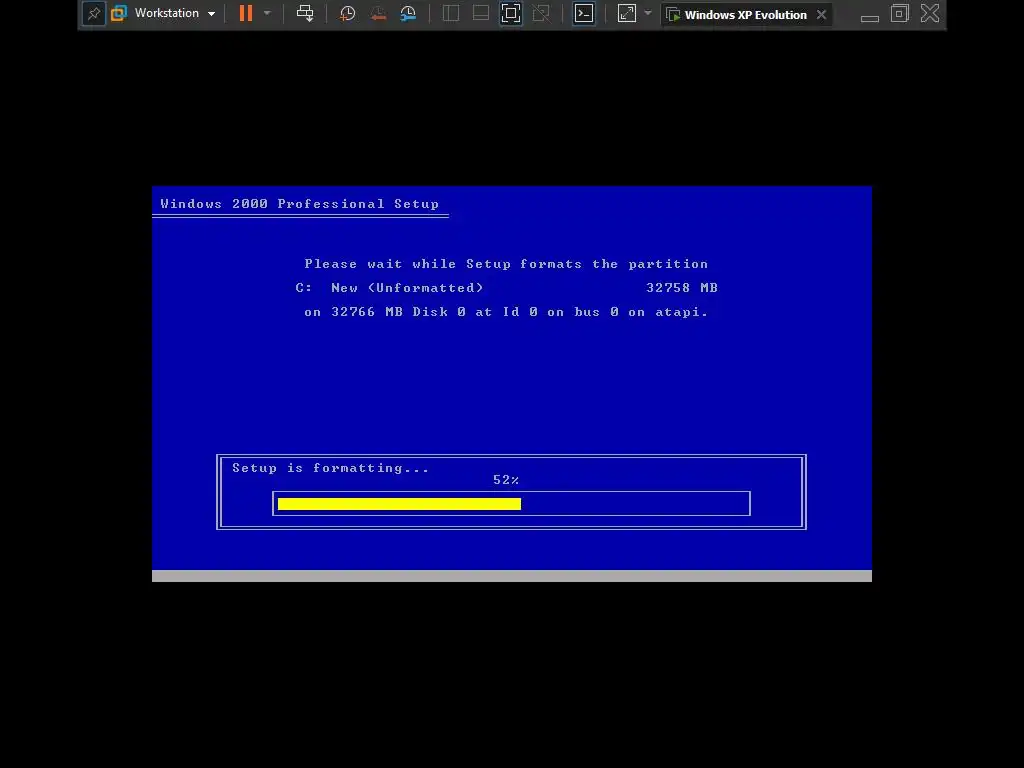1024x768 pixels.
Task: Open the power options dropdown arrow
Action: point(267,13)
